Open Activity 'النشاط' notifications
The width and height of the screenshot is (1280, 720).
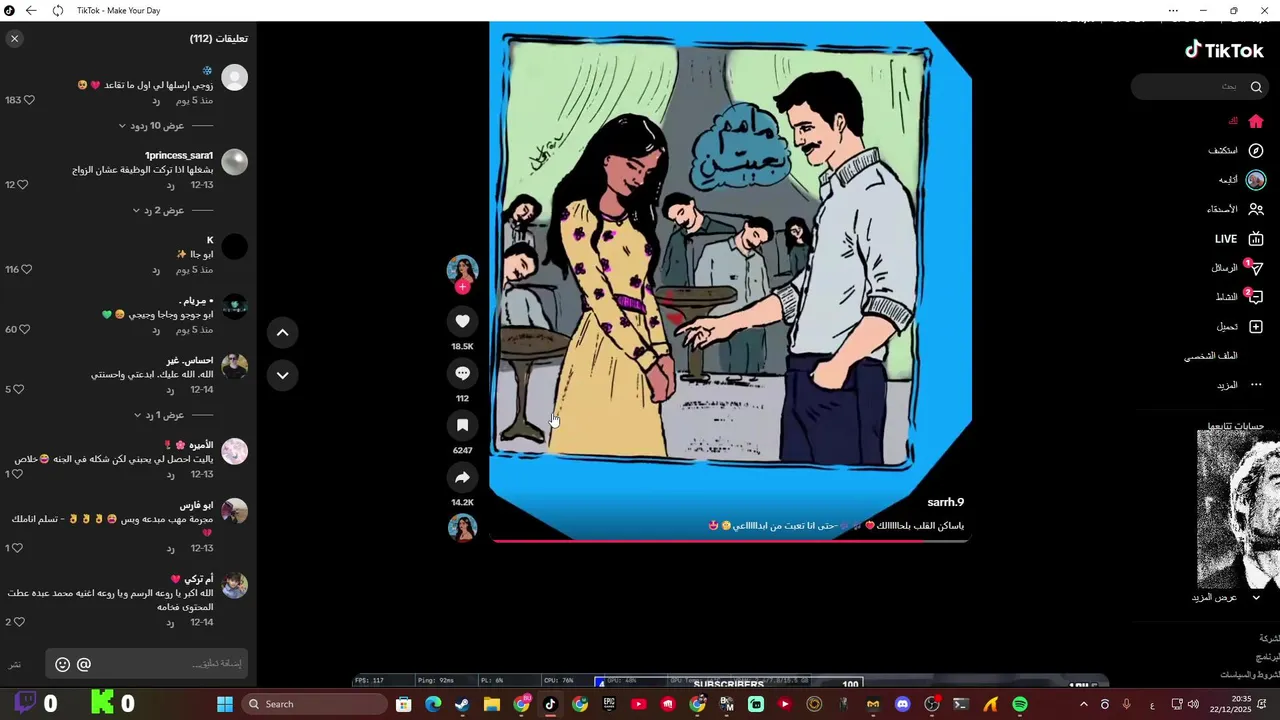(x=1240, y=297)
